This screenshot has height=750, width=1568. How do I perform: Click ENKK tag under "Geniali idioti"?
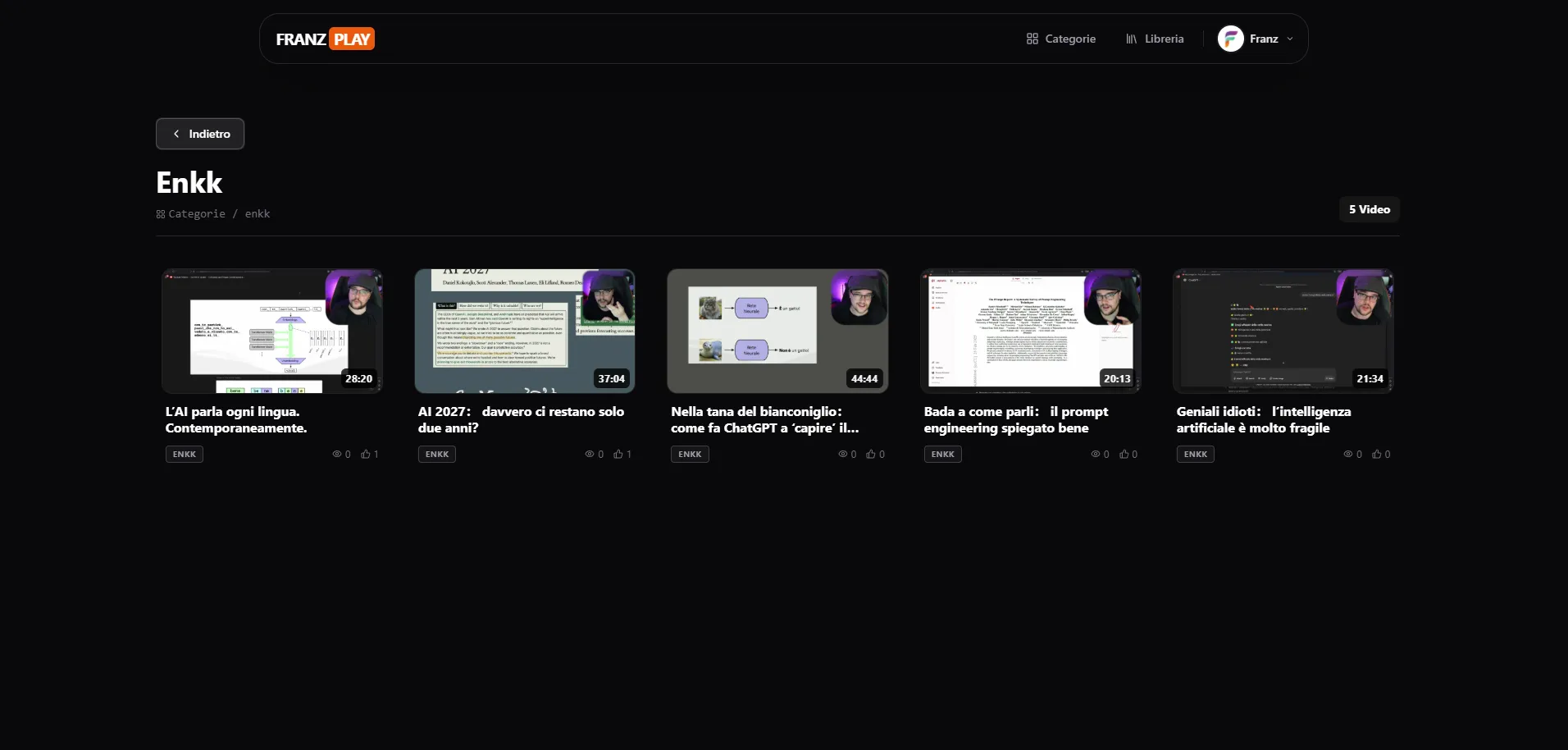pos(1196,455)
